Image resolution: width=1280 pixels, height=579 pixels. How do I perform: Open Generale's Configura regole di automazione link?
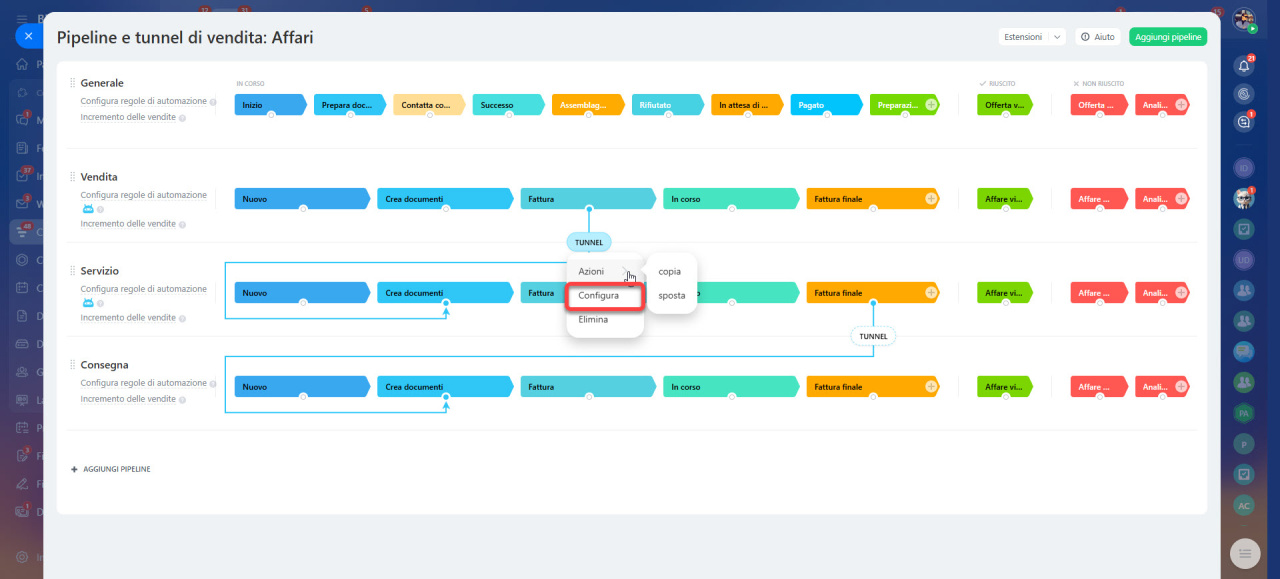[144, 101]
